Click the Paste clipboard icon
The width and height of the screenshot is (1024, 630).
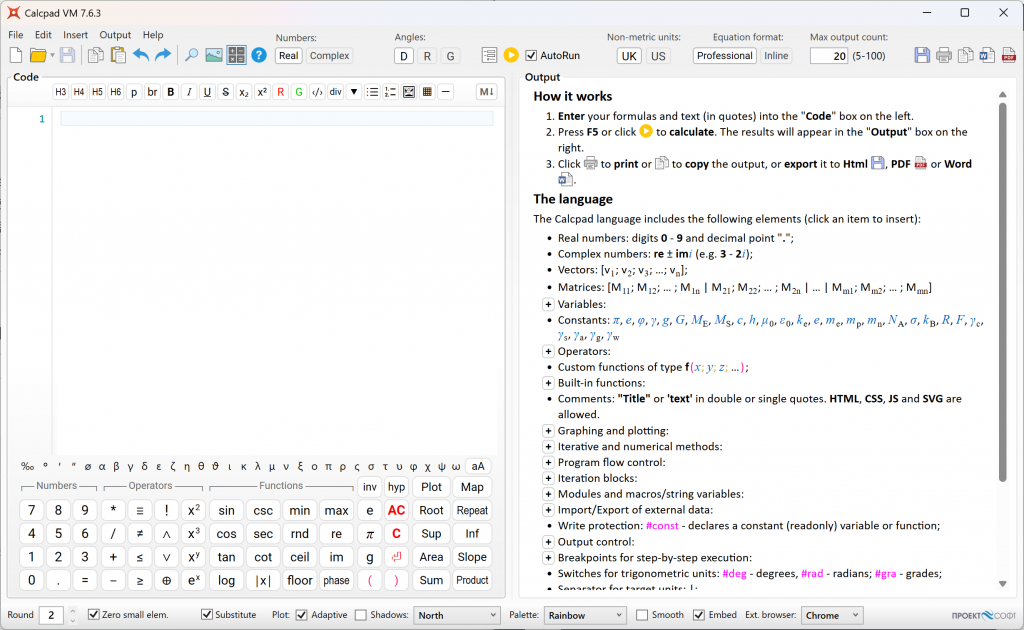tap(118, 55)
